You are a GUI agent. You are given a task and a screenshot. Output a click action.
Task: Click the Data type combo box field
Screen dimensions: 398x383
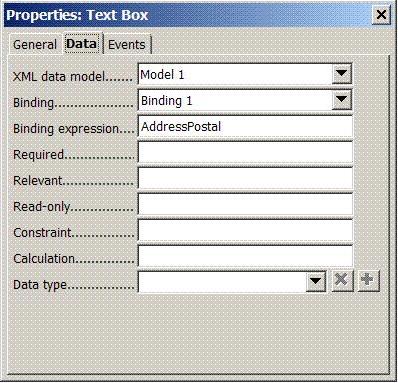[222, 282]
